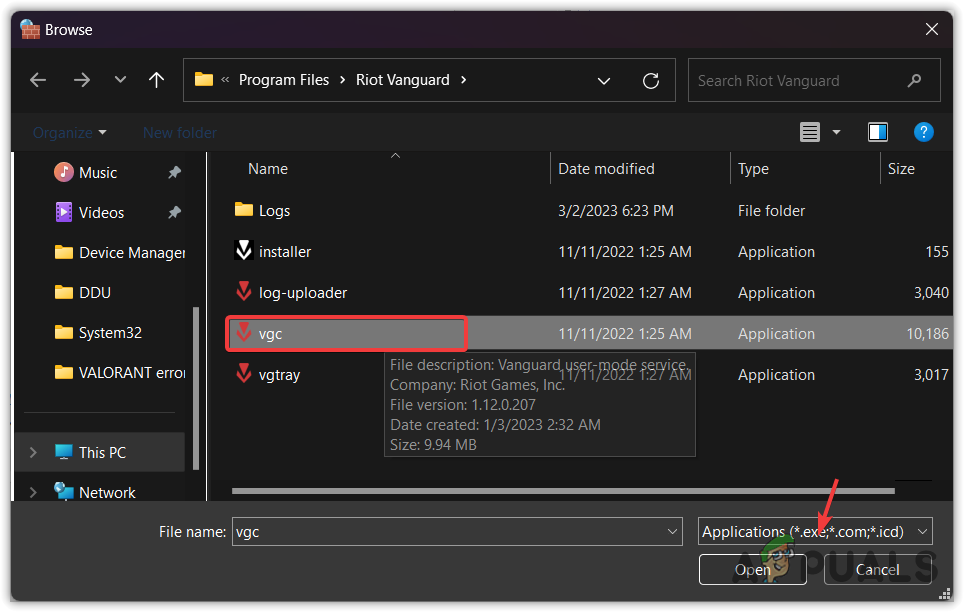The width and height of the screenshot is (964, 612).
Task: Click the Search Riot Vanguard field
Action: click(800, 81)
